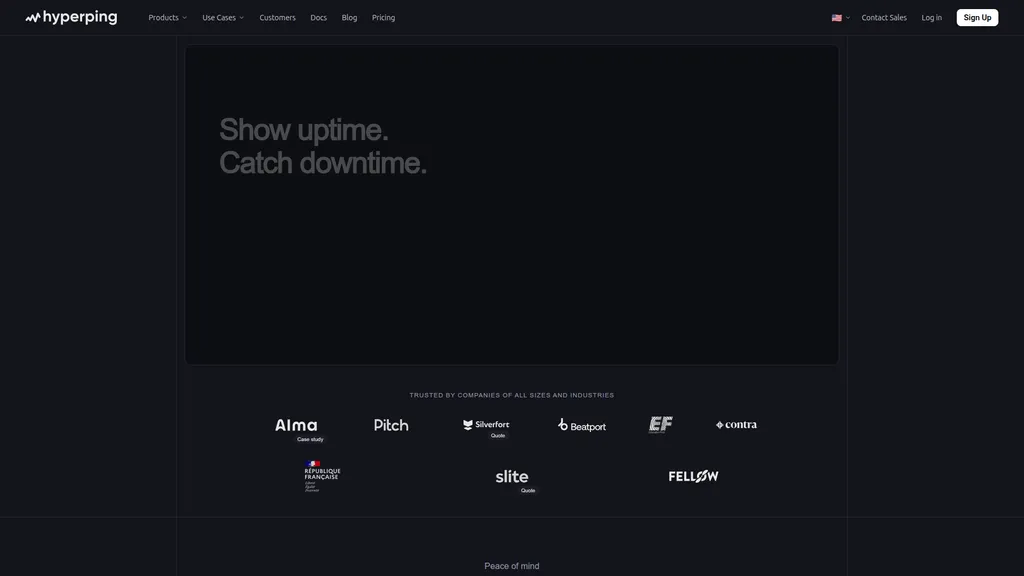The height and width of the screenshot is (576, 1024).
Task: Open the Products dropdown menu
Action: pos(167,18)
